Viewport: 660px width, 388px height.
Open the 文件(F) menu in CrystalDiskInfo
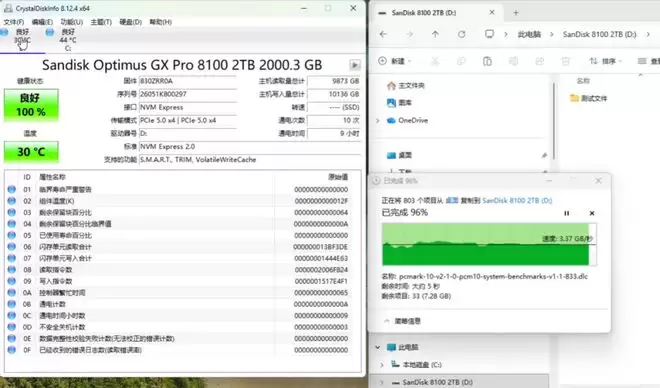tap(13, 22)
